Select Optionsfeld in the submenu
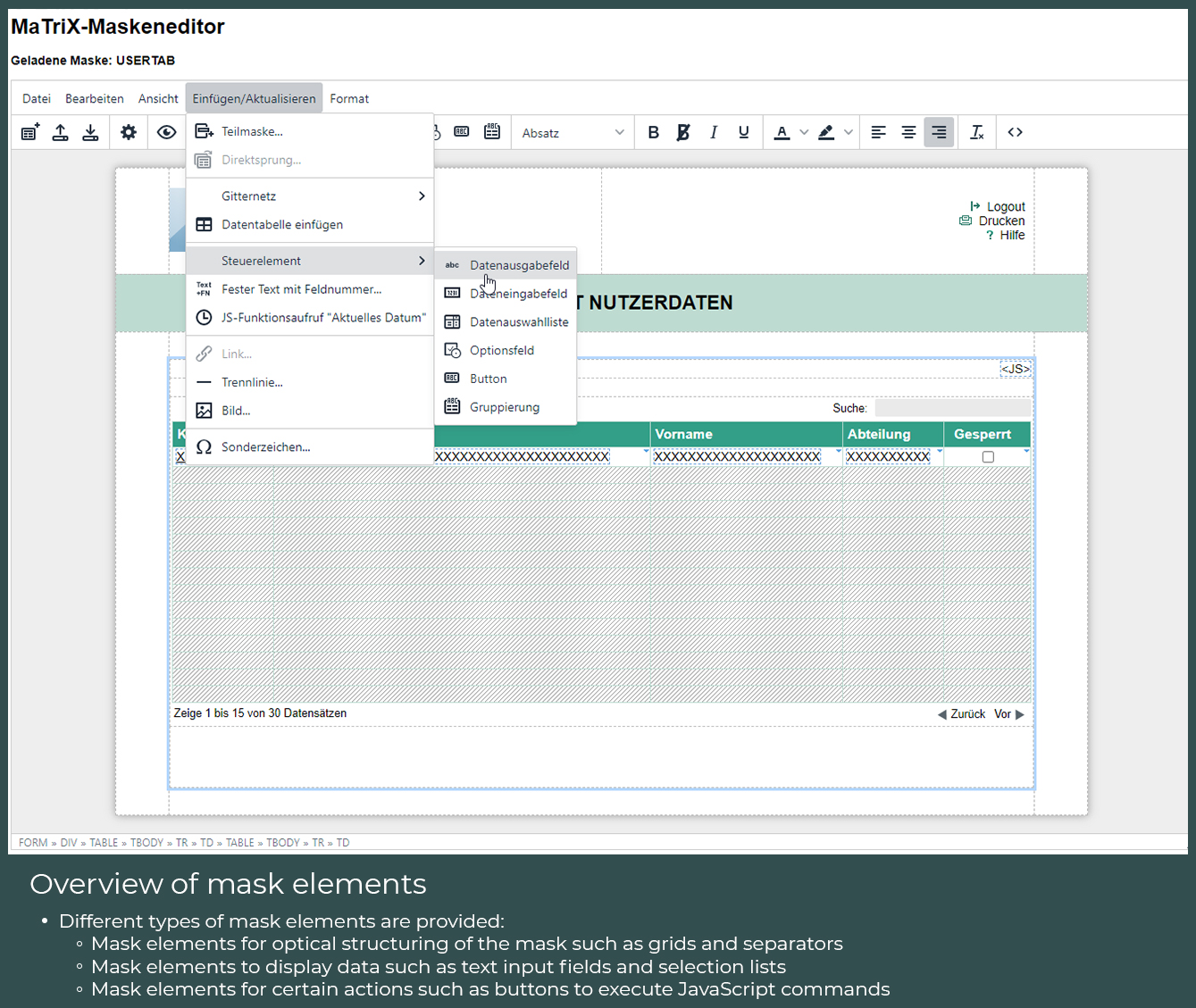 click(506, 351)
